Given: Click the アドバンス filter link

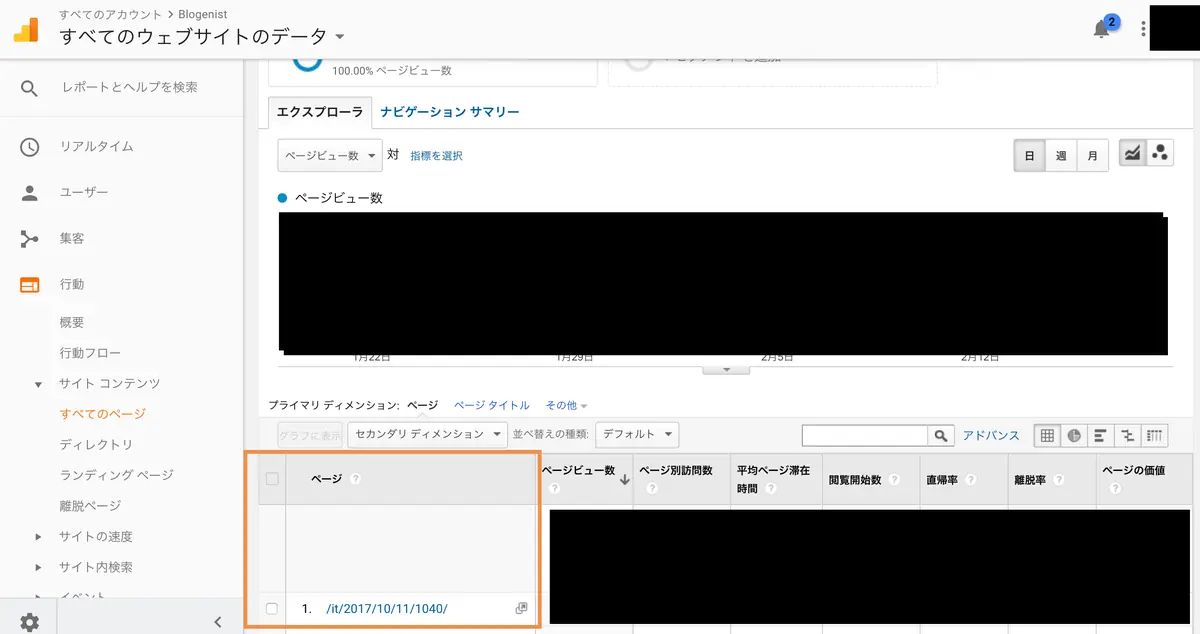Looking at the screenshot, I should (991, 435).
